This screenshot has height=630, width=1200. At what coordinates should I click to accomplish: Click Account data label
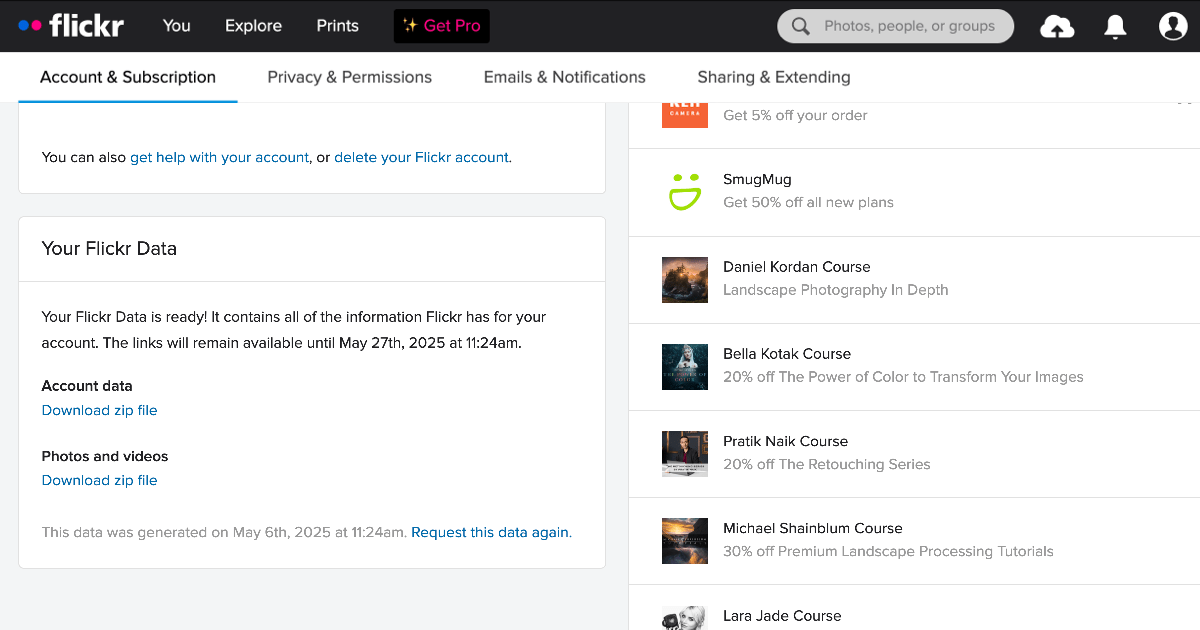[x=87, y=386]
